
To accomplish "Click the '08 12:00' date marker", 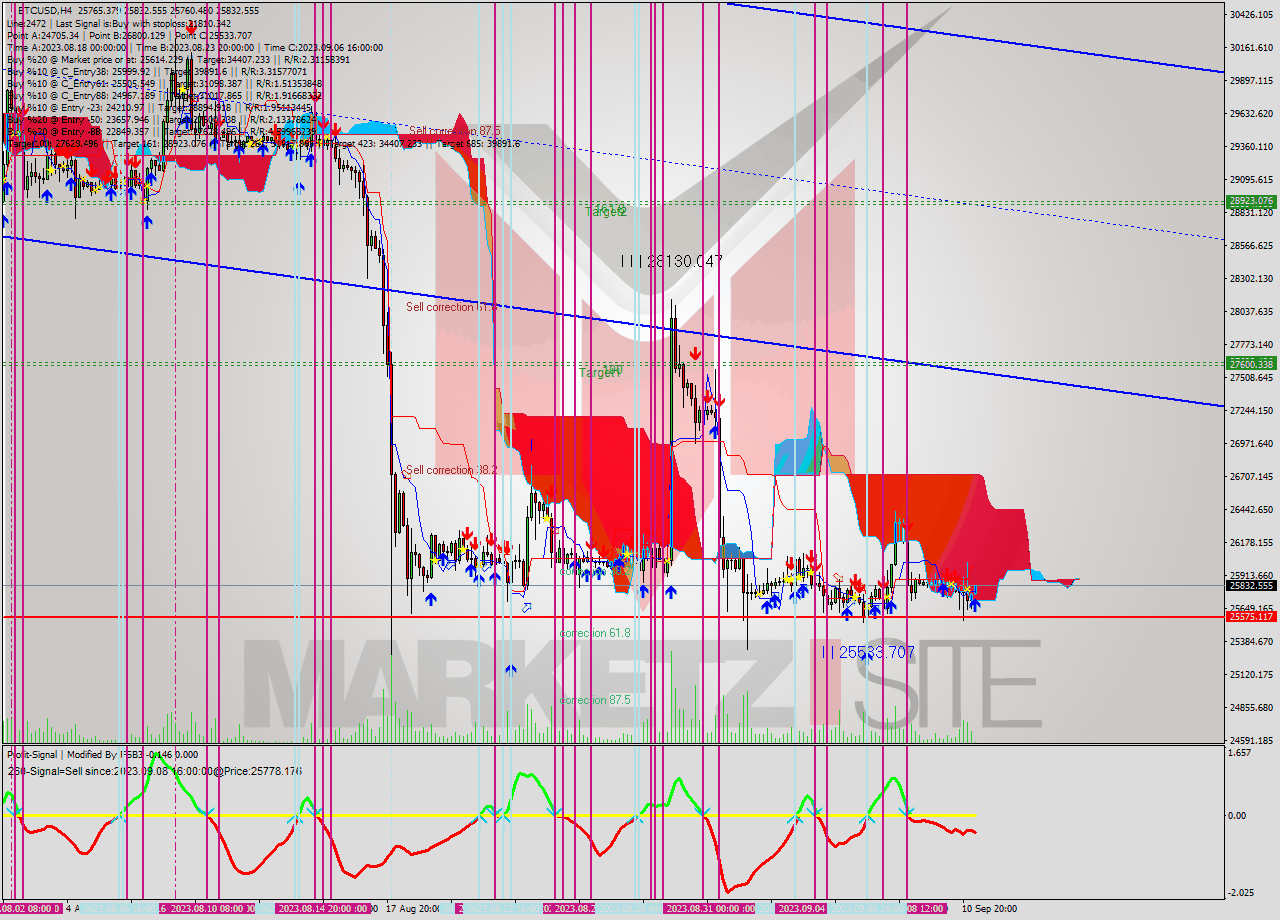I will tap(927, 909).
